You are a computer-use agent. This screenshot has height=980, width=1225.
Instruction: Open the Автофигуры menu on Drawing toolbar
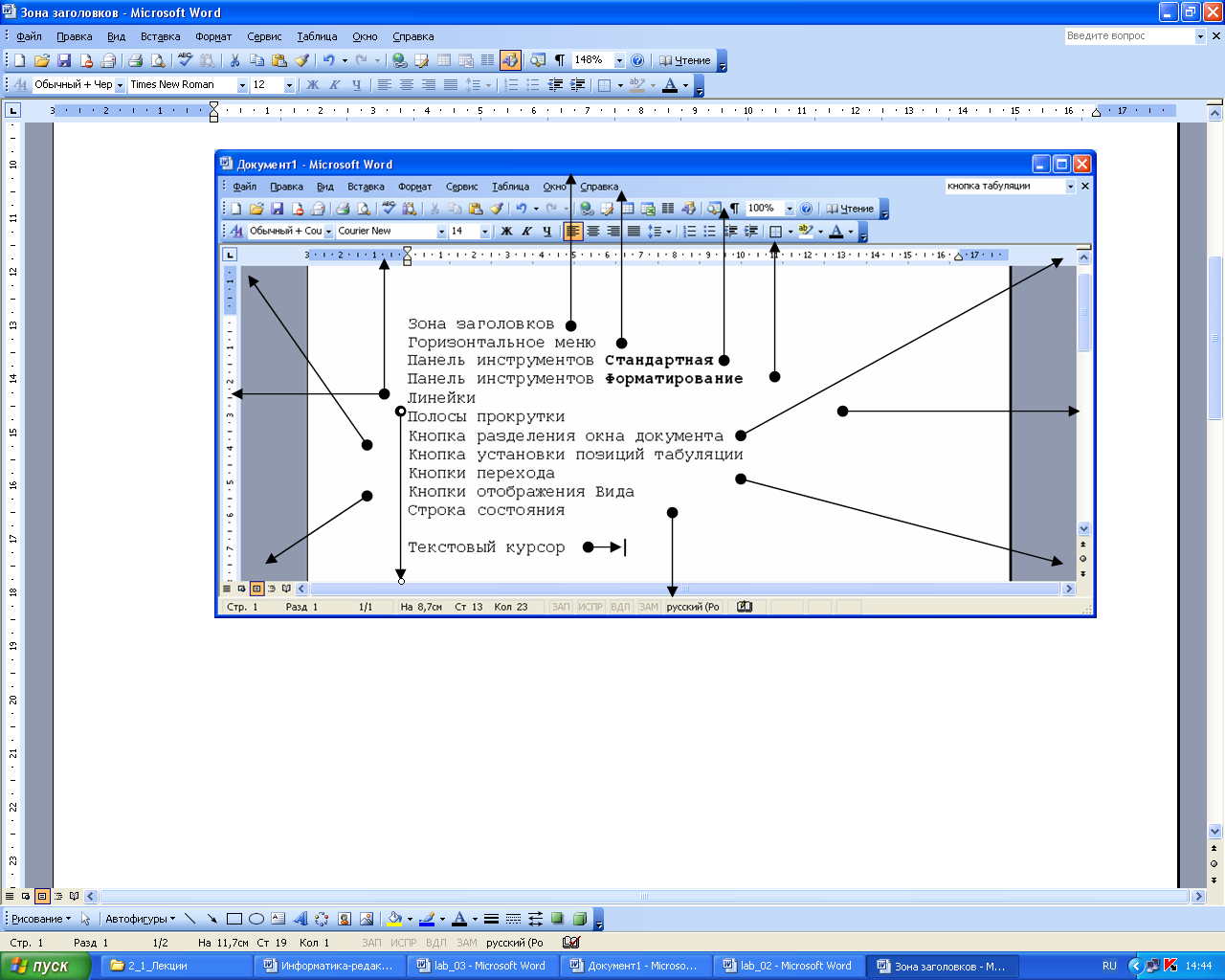(x=140, y=919)
